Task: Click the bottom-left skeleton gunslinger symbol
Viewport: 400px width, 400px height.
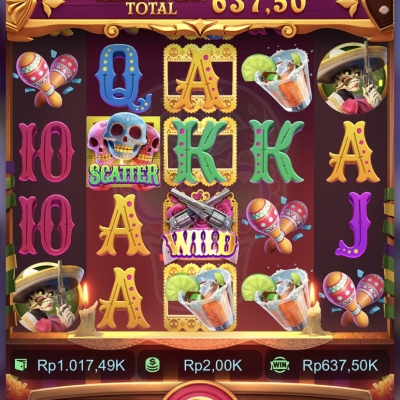Action: [48, 297]
